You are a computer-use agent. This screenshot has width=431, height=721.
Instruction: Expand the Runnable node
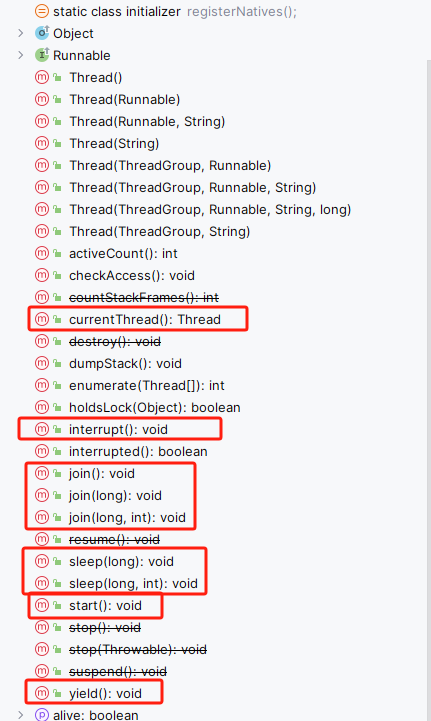click(x=21, y=55)
